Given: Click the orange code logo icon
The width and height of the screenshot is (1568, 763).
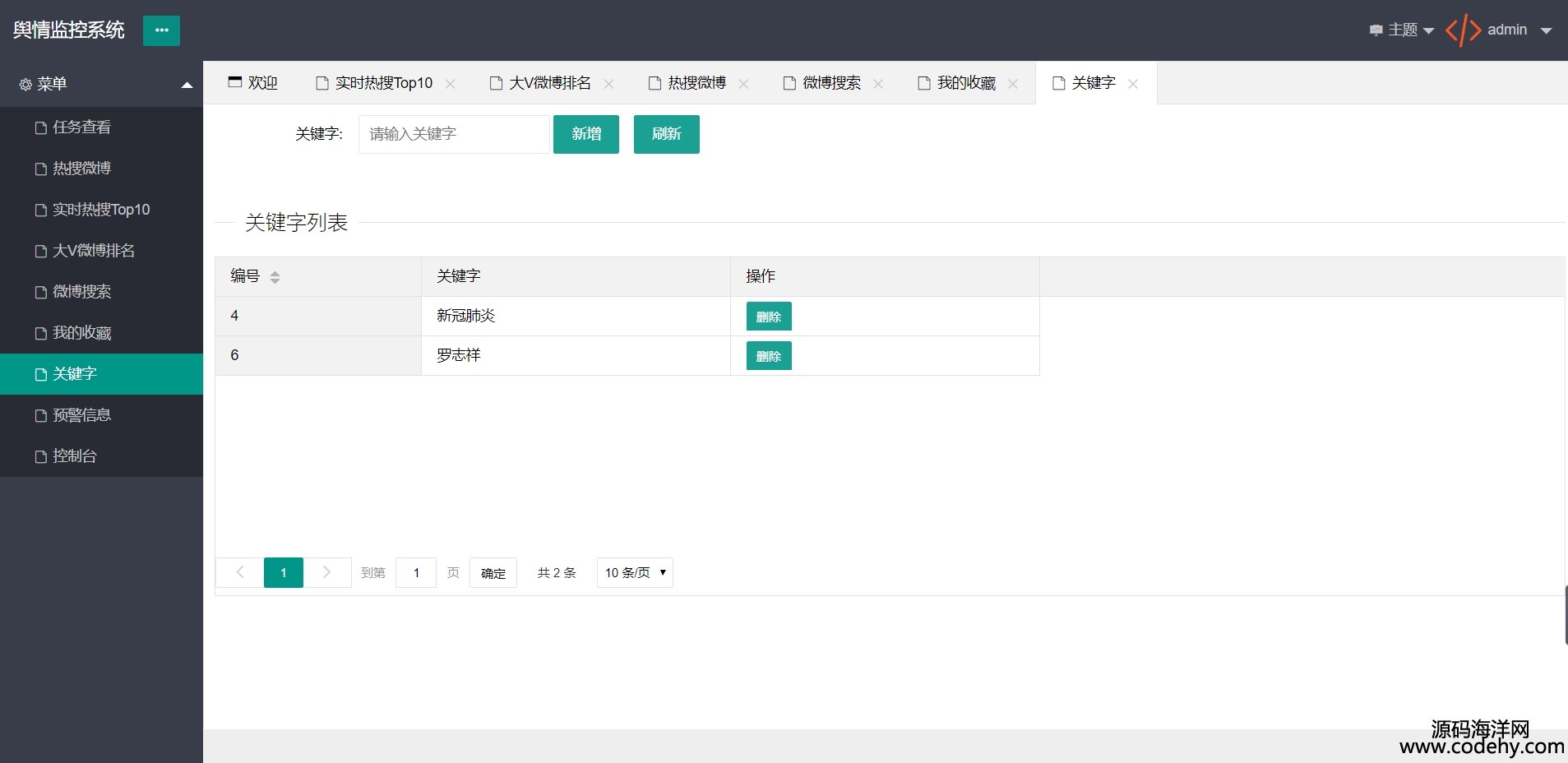Looking at the screenshot, I should (1463, 30).
